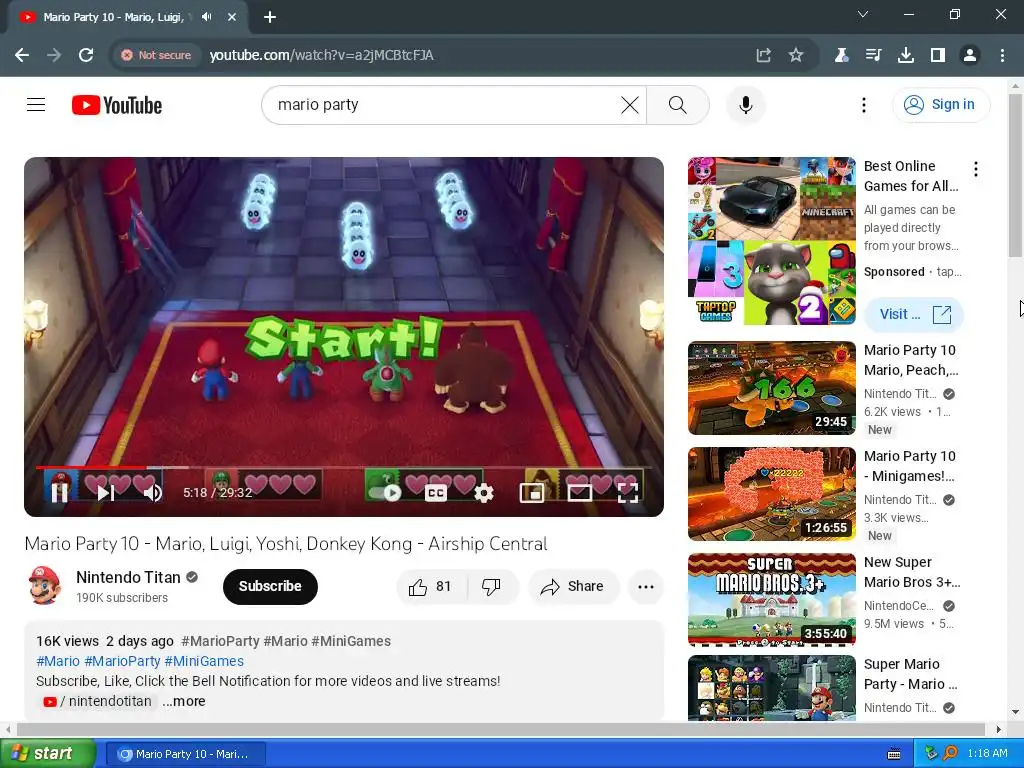The height and width of the screenshot is (768, 1024).
Task: Open the #MarioParty blue hashtag link
Action: point(122,661)
